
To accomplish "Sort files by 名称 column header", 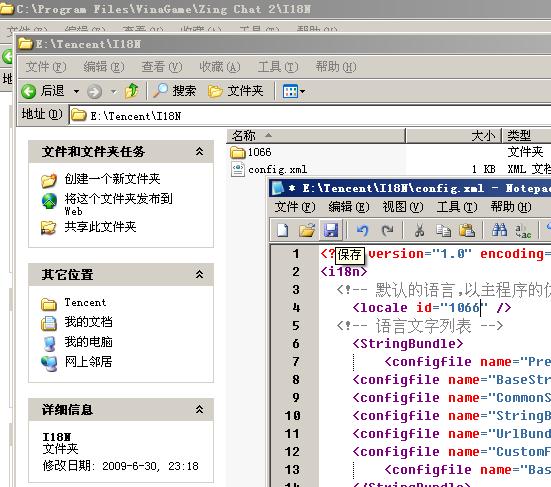I will pos(316,136).
